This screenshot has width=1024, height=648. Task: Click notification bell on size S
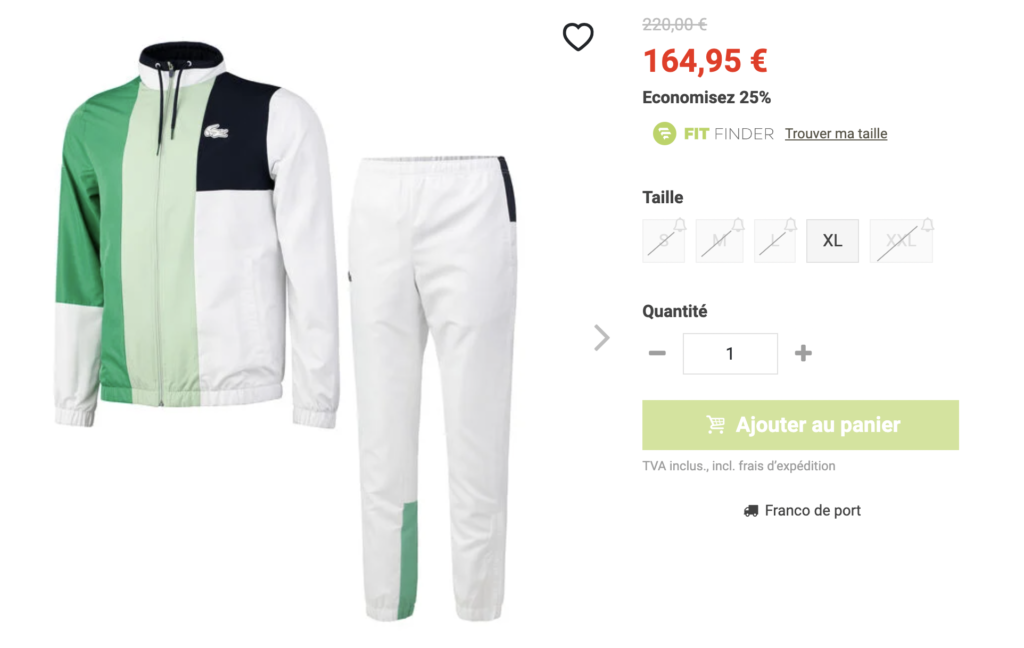pyautogui.click(x=680, y=225)
